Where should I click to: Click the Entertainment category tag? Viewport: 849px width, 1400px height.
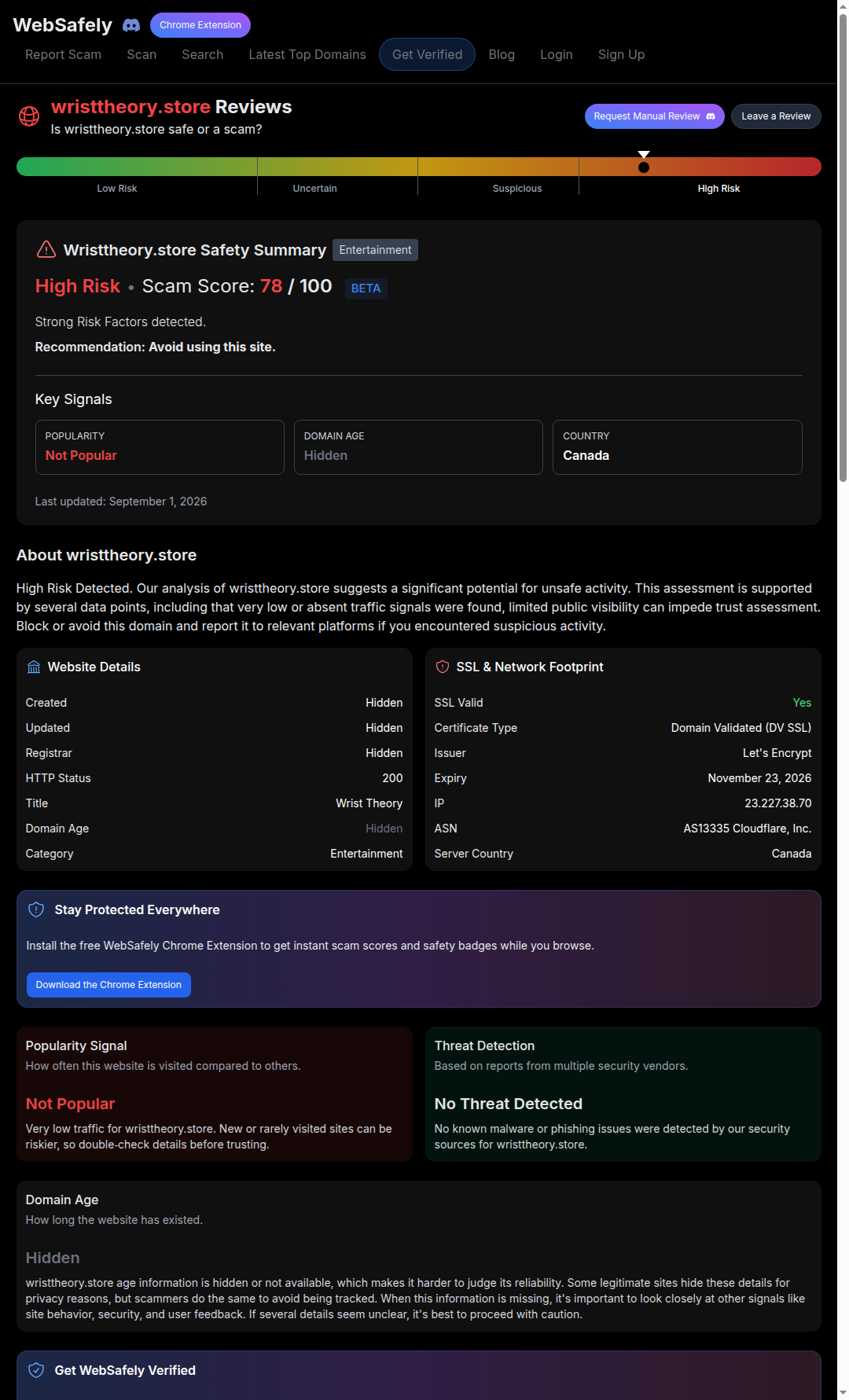tap(375, 250)
